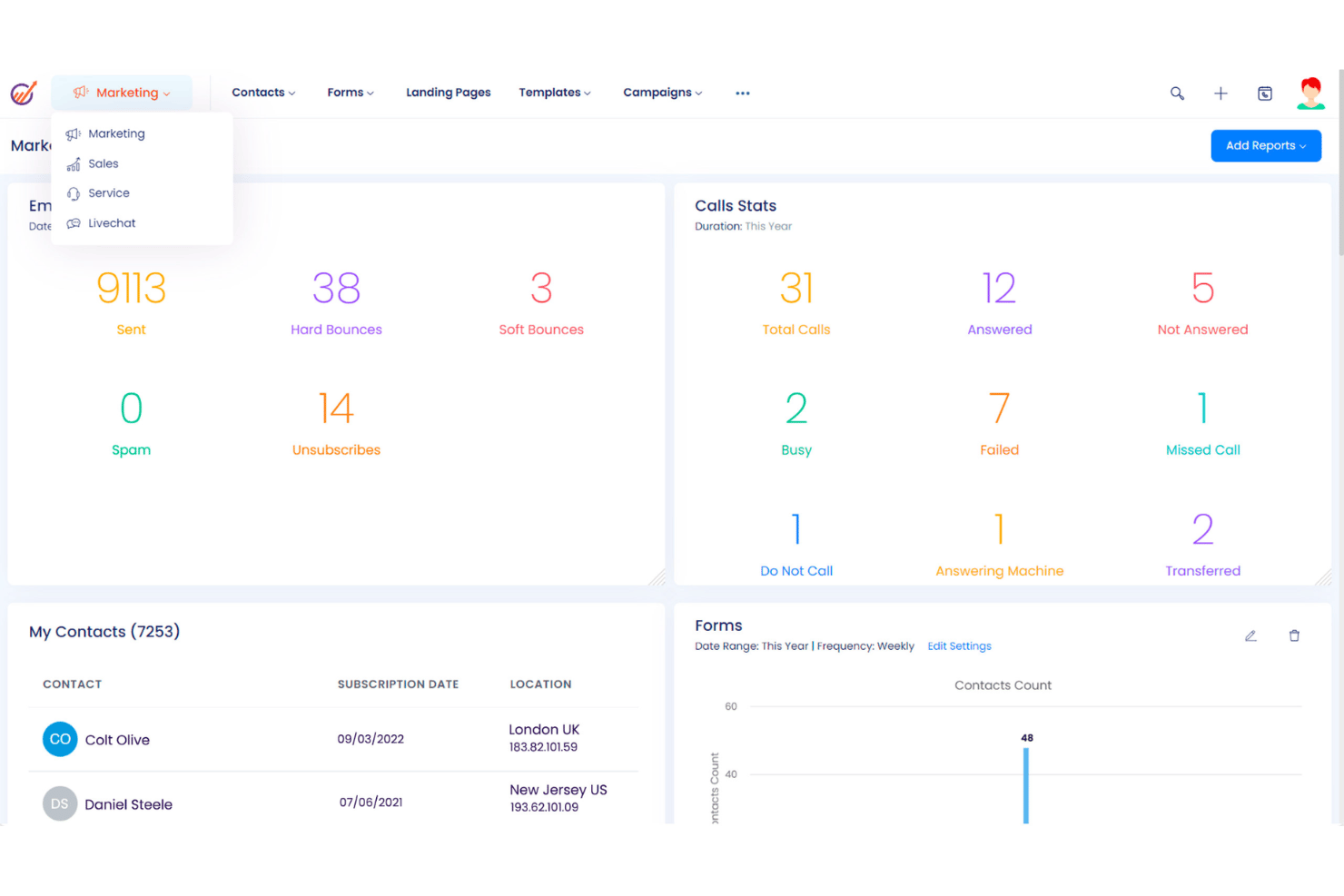Click the Answering Machine stat

[999, 545]
